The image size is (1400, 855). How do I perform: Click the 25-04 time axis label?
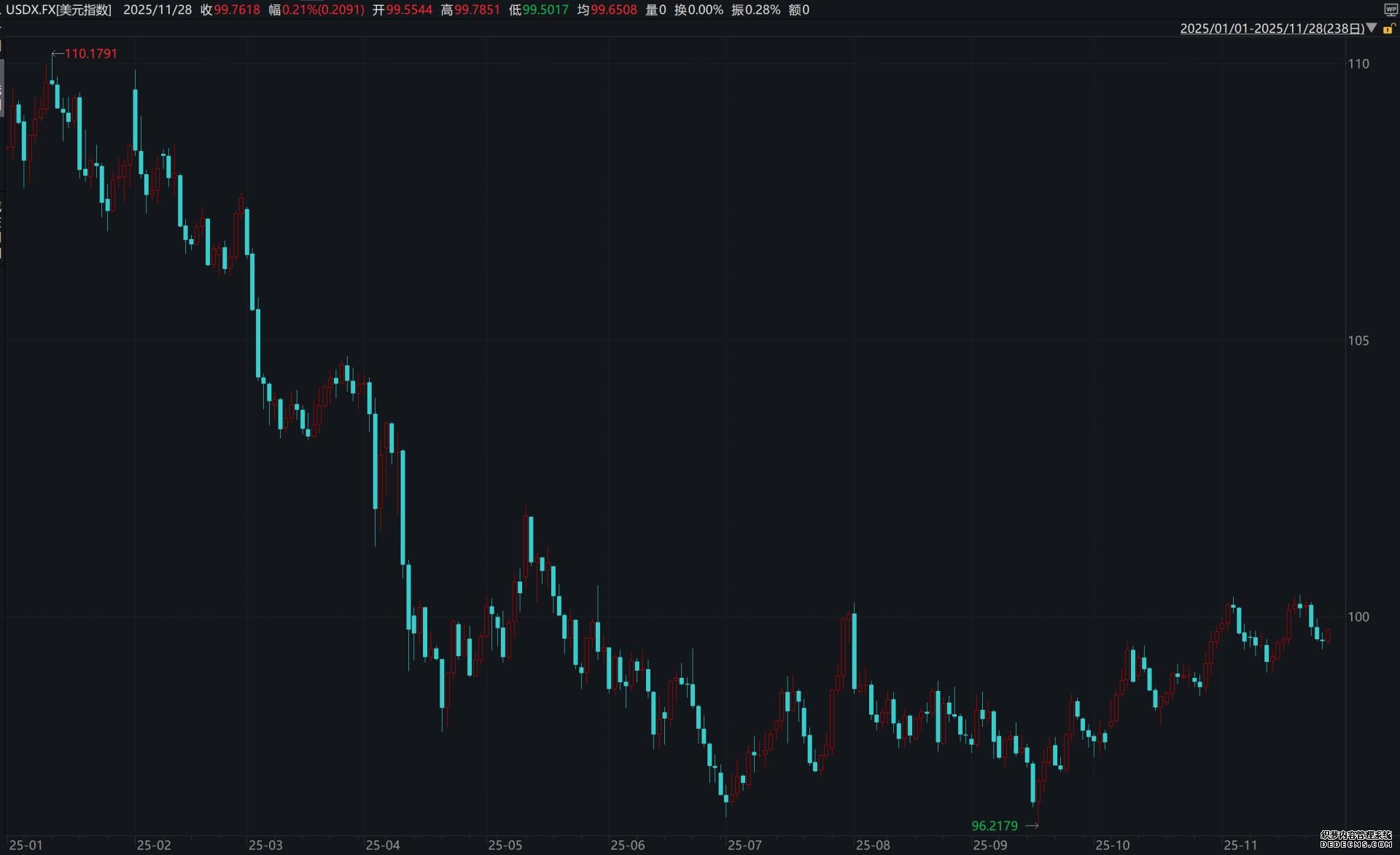(x=383, y=846)
